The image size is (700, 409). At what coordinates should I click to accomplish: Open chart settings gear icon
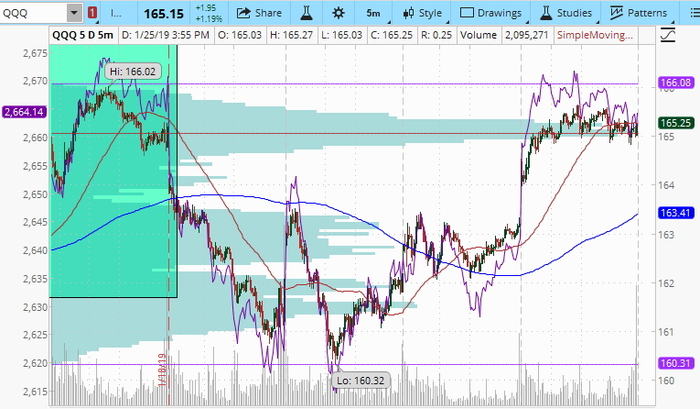point(338,13)
